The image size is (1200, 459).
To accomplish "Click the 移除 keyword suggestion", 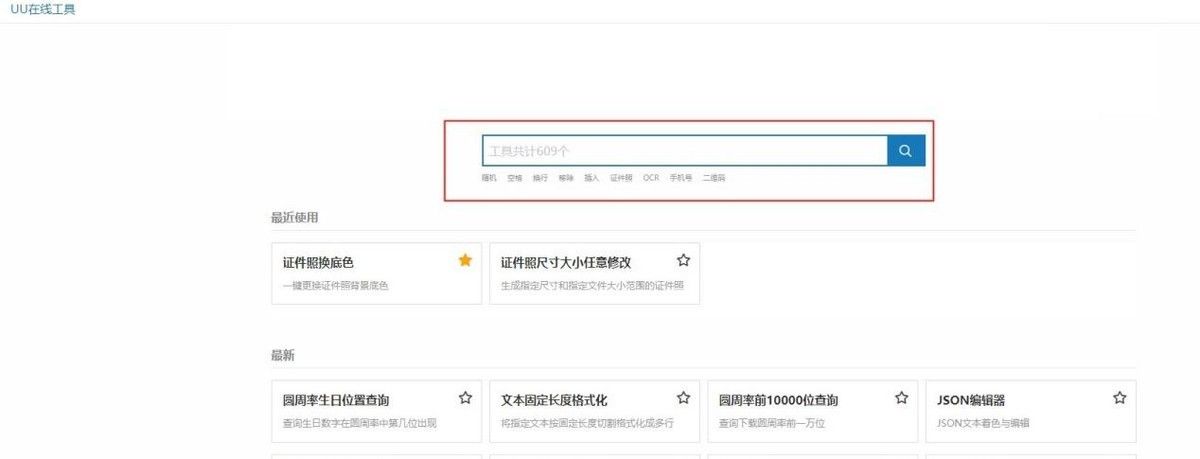I will (x=566, y=178).
